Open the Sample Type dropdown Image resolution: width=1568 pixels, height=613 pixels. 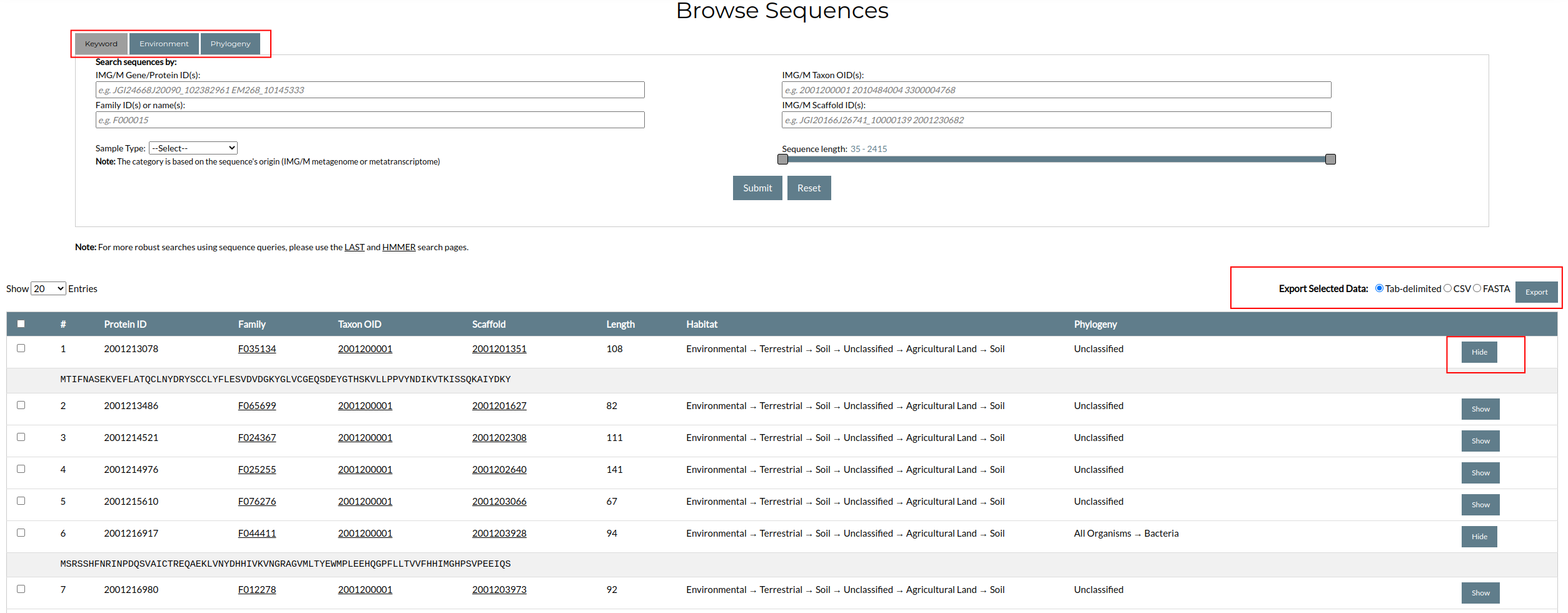coord(193,148)
